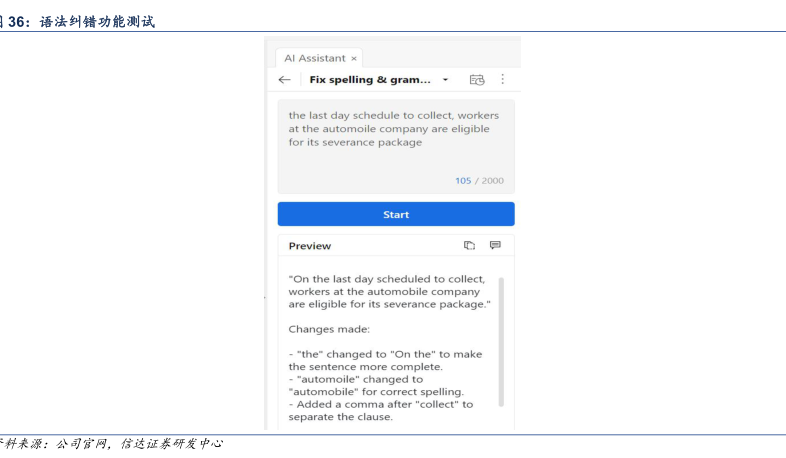Screen dimensions: 786x458
Task: Click the '"the" changed to "On the"' note
Action: (385, 360)
